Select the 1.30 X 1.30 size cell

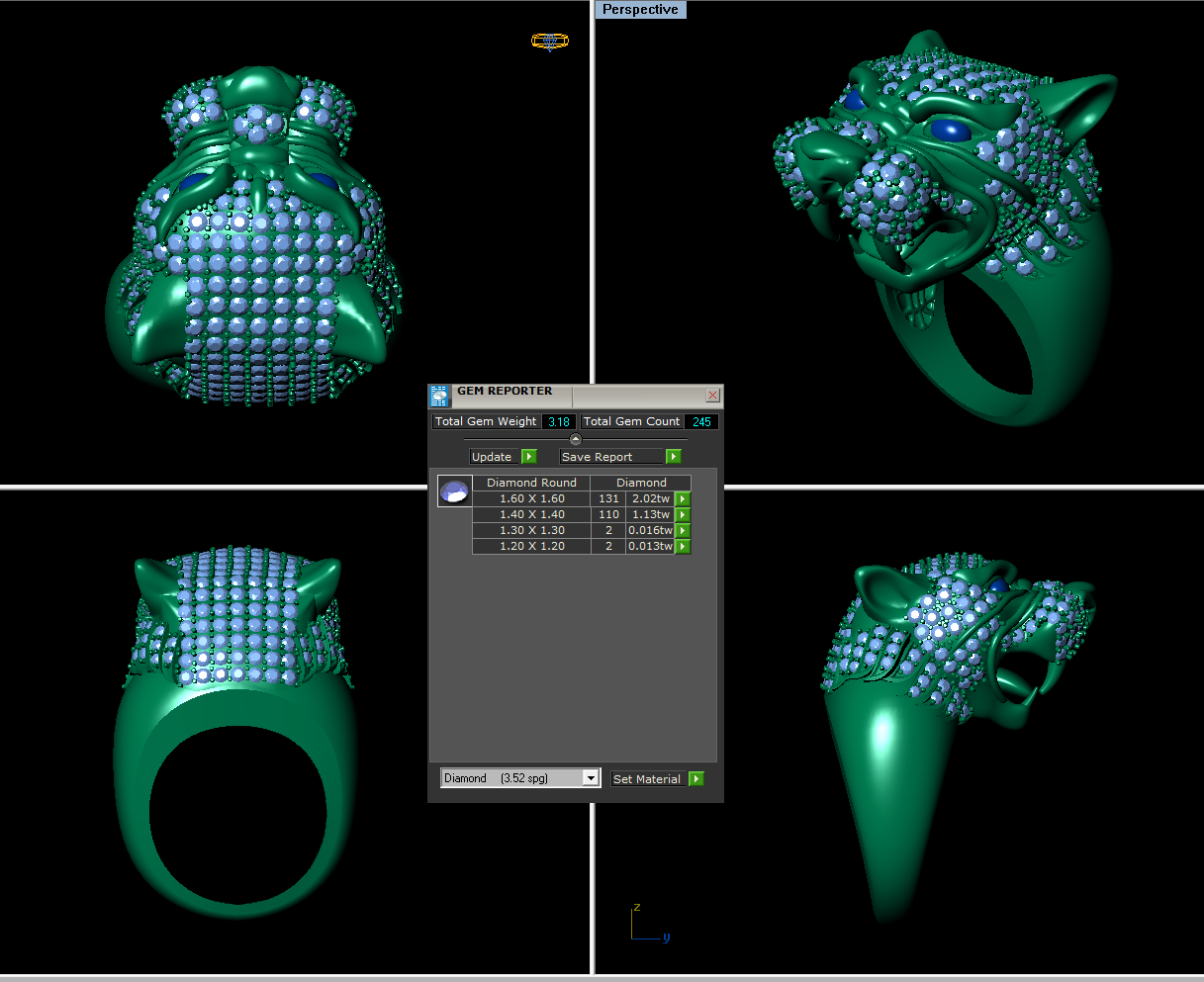531,531
